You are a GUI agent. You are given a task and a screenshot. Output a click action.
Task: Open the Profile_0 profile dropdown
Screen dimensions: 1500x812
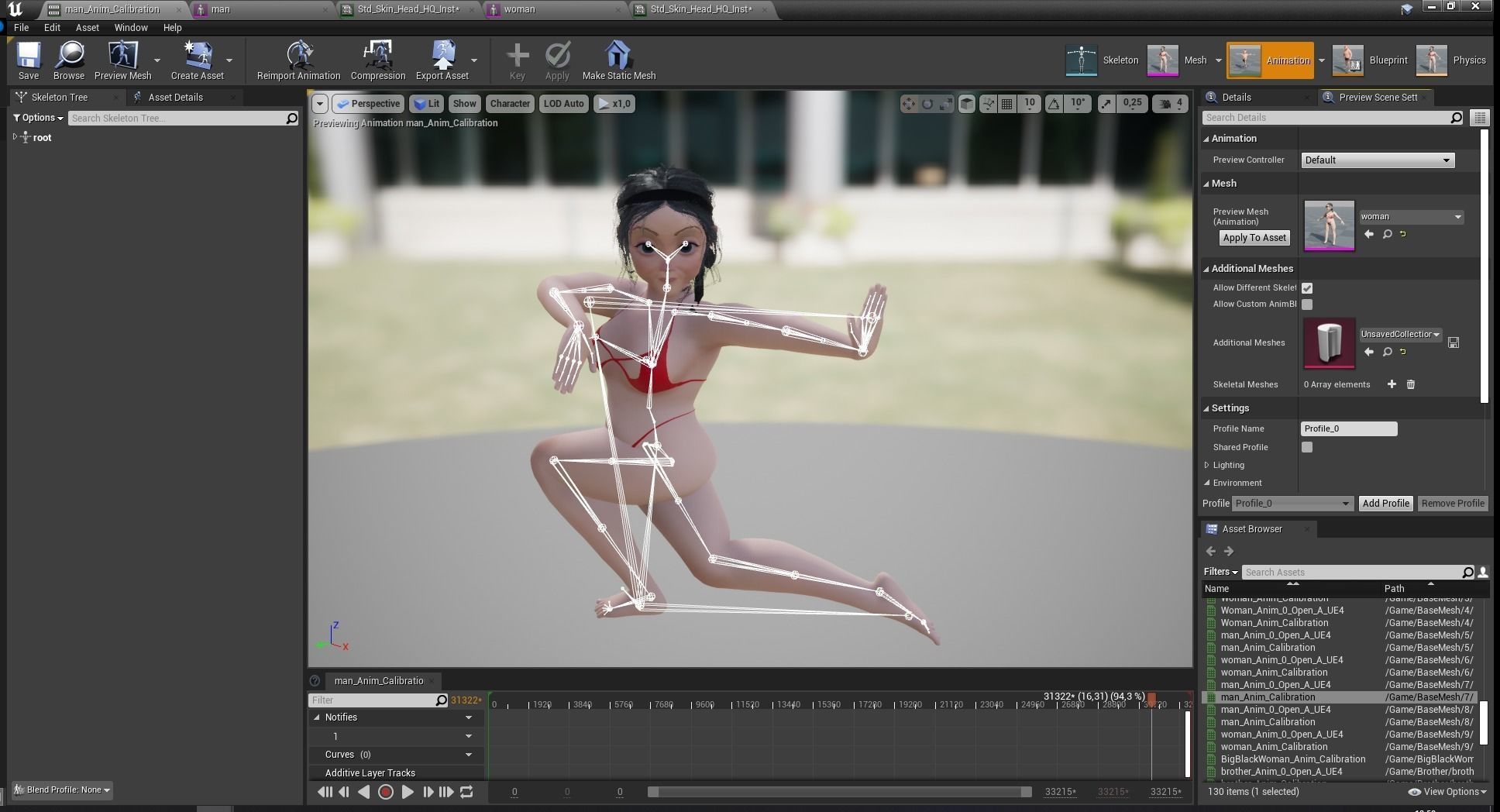(1292, 504)
